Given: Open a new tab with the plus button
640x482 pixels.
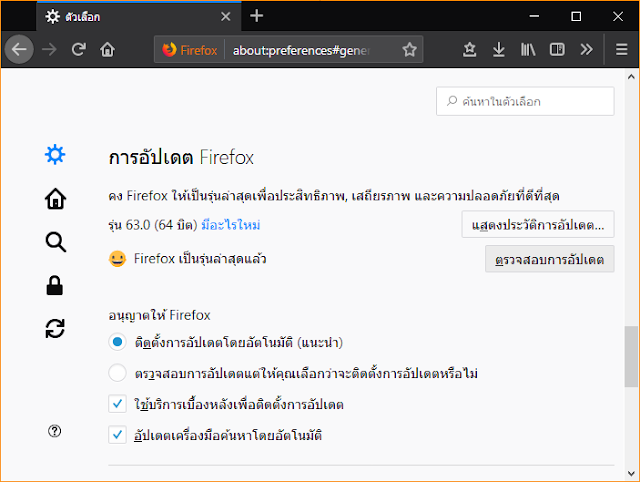Looking at the screenshot, I should point(256,16).
